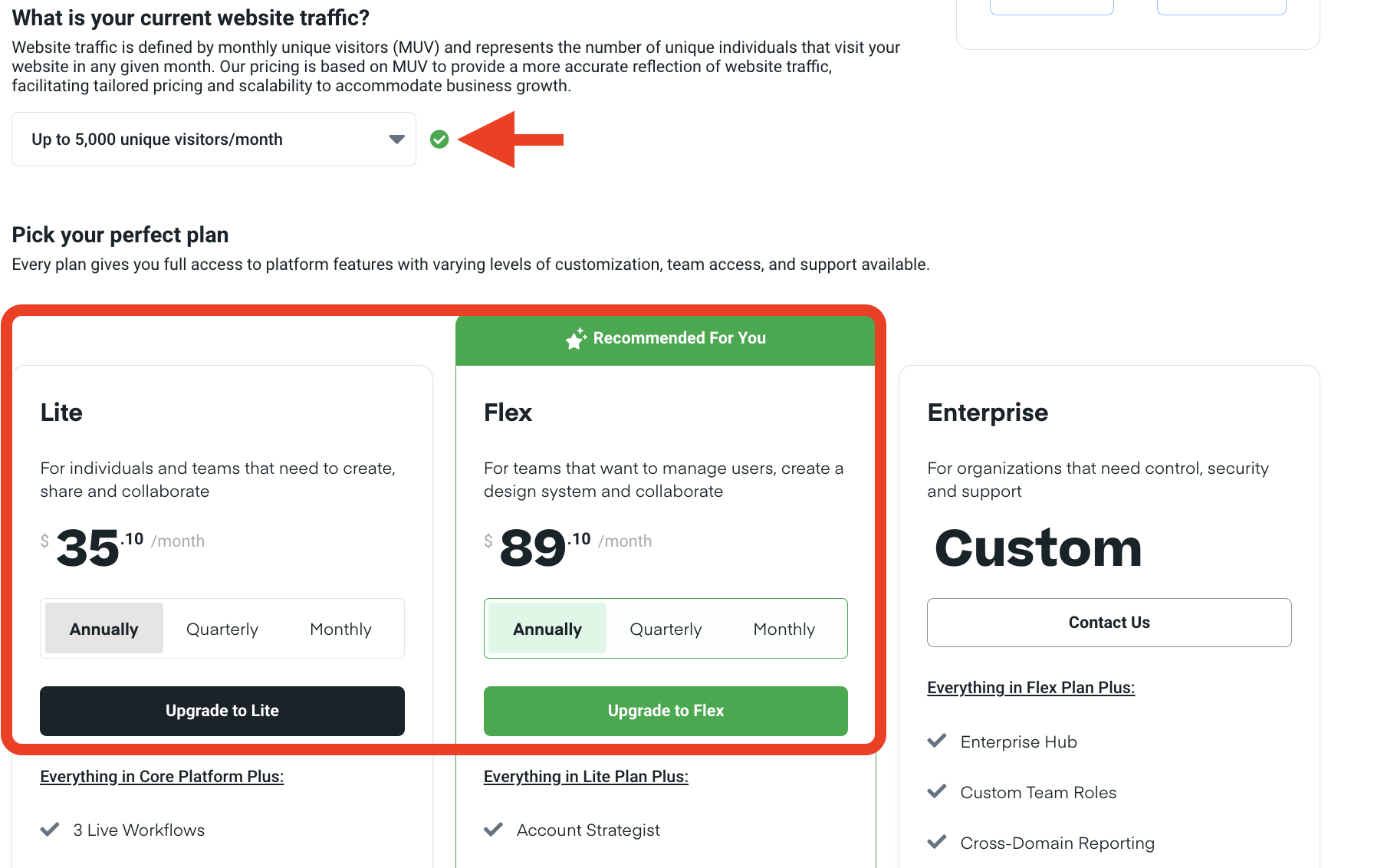Click checkmark icon beside Account Strategist

tap(494, 830)
